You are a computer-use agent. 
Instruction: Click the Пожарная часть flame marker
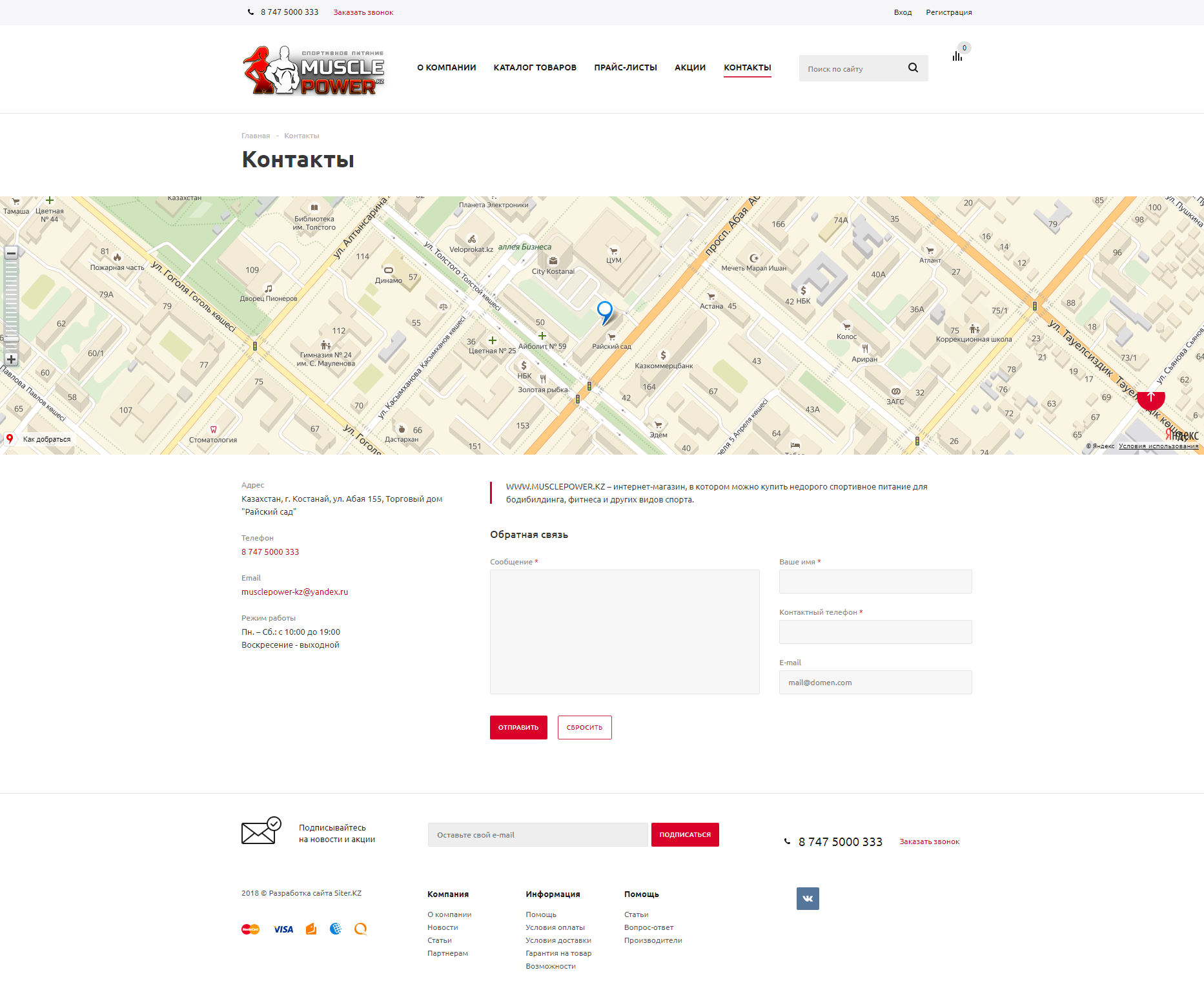[117, 257]
